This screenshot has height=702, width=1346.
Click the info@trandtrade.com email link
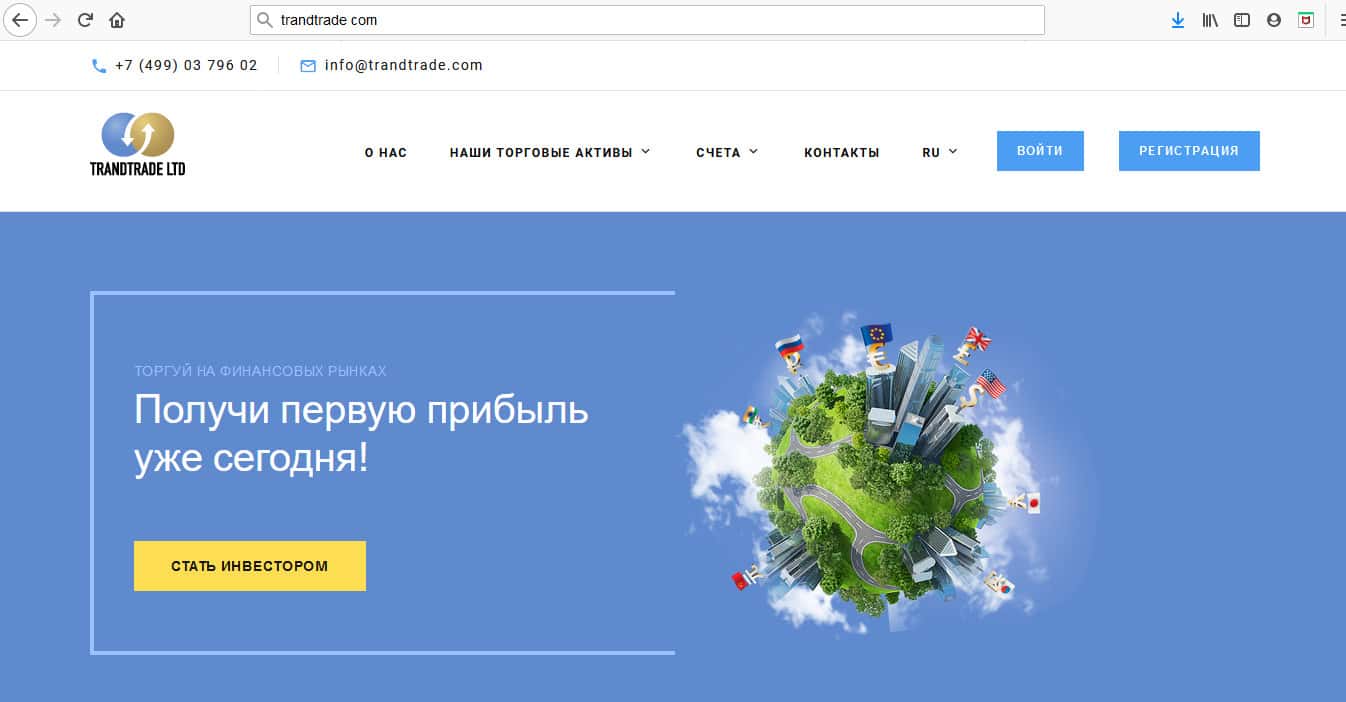404,65
